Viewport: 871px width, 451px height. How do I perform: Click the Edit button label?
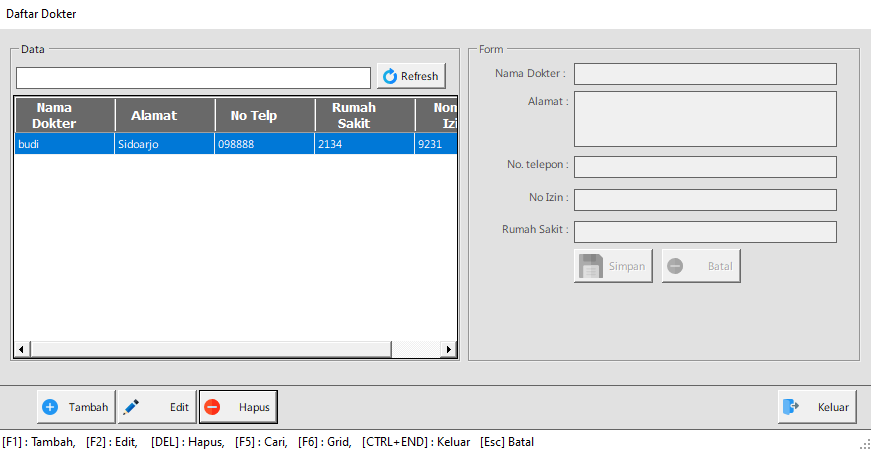pos(179,407)
